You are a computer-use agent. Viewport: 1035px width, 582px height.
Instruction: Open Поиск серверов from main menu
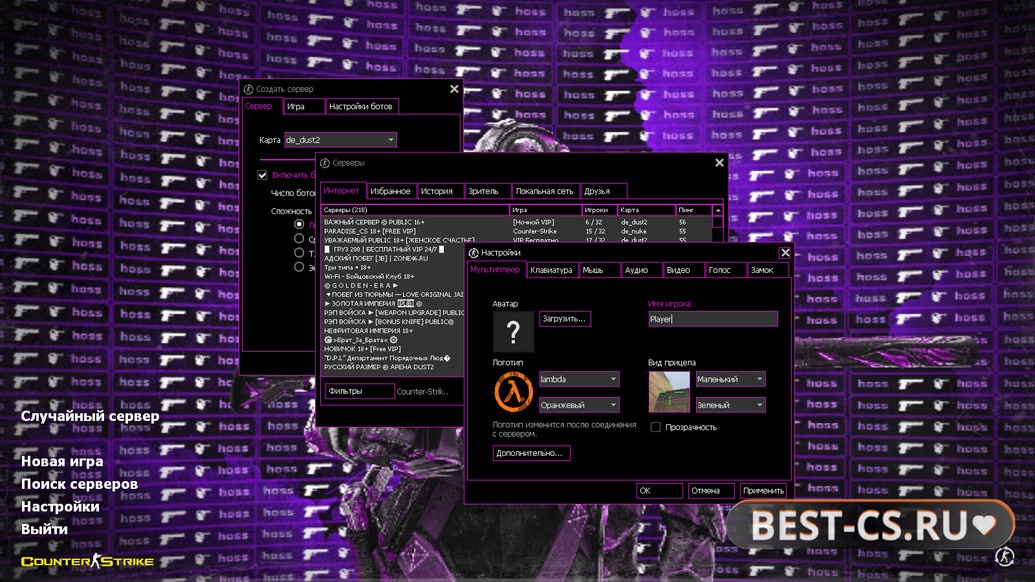tap(79, 484)
